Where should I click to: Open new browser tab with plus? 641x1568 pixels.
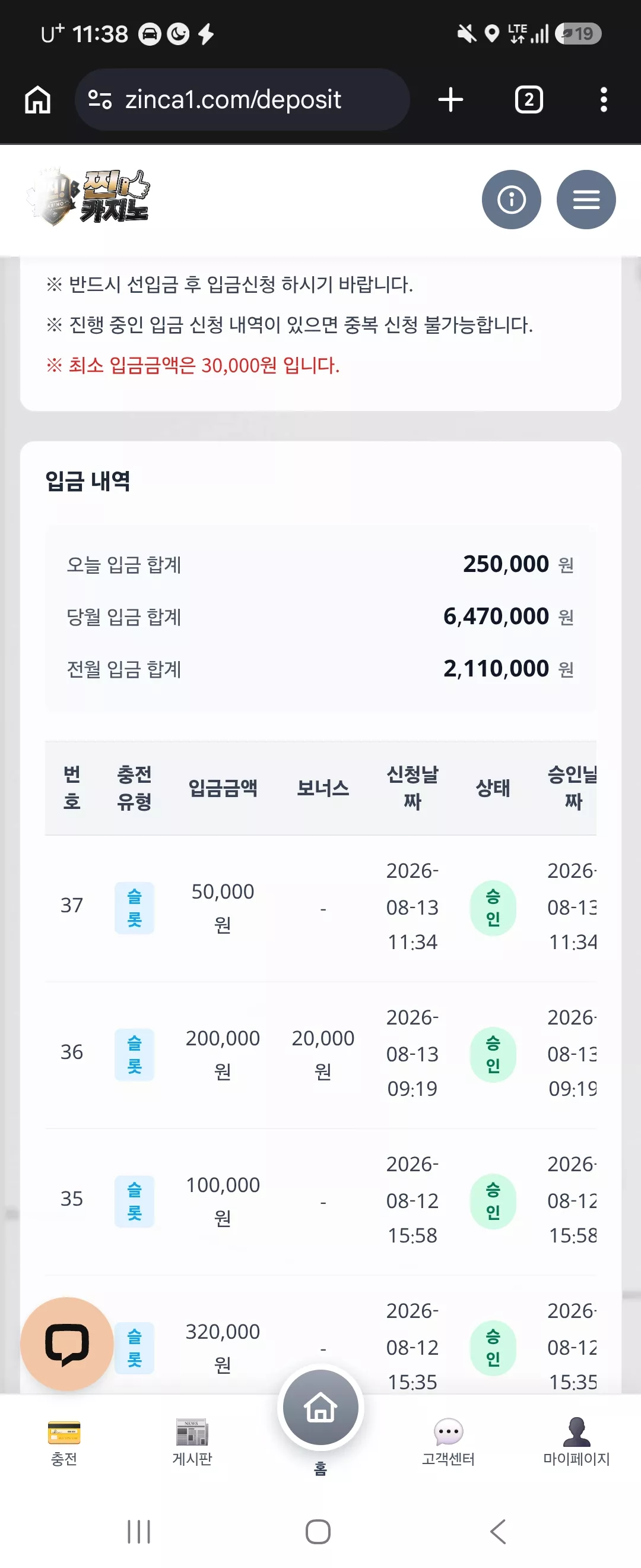pyautogui.click(x=450, y=99)
